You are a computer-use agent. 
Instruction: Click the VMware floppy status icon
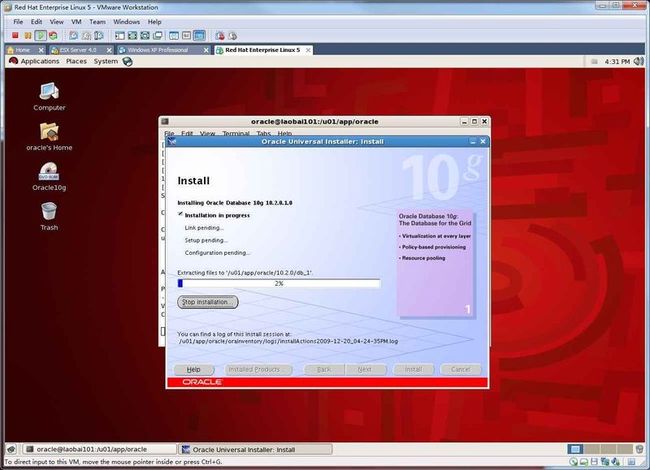point(594,462)
